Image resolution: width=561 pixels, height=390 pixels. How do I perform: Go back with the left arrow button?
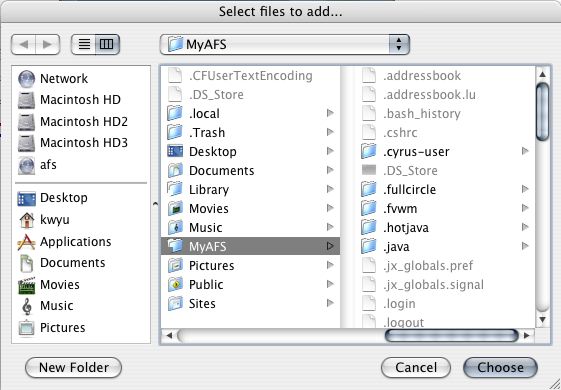[x=23, y=44]
